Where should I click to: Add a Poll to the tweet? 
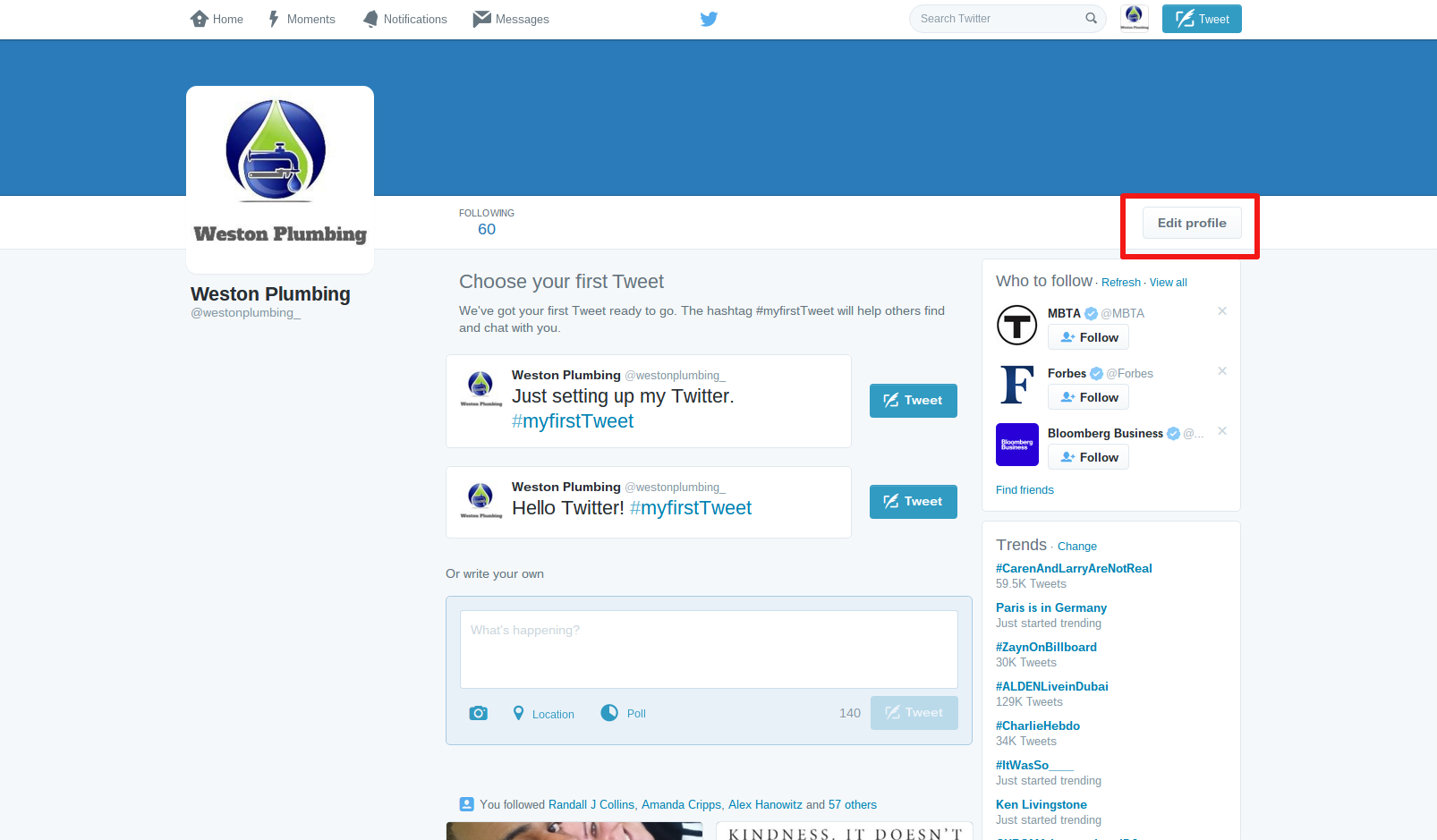(624, 713)
